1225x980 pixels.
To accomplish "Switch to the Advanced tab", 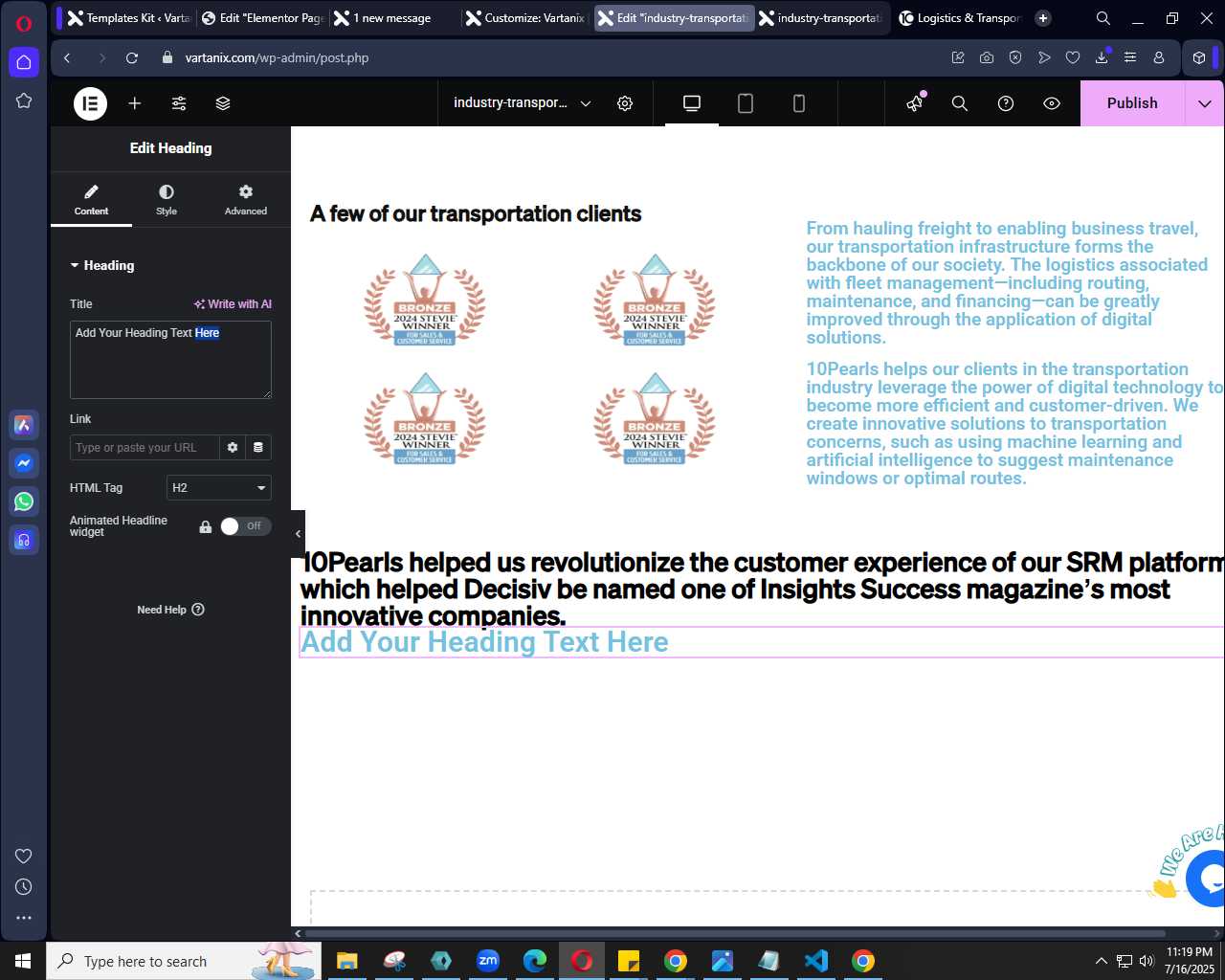I will (246, 200).
